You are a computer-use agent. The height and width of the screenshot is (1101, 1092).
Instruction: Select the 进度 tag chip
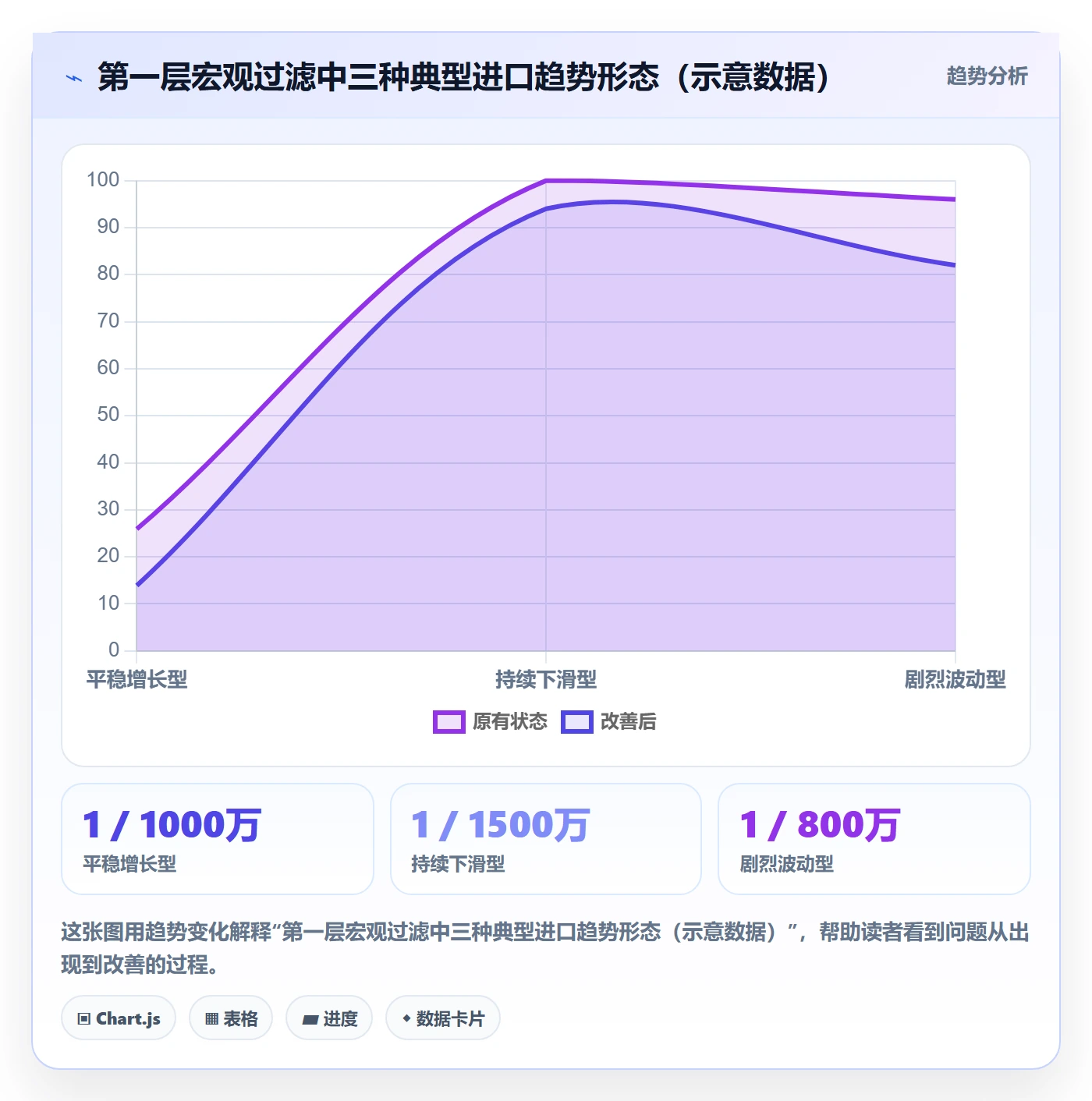coord(329,1018)
